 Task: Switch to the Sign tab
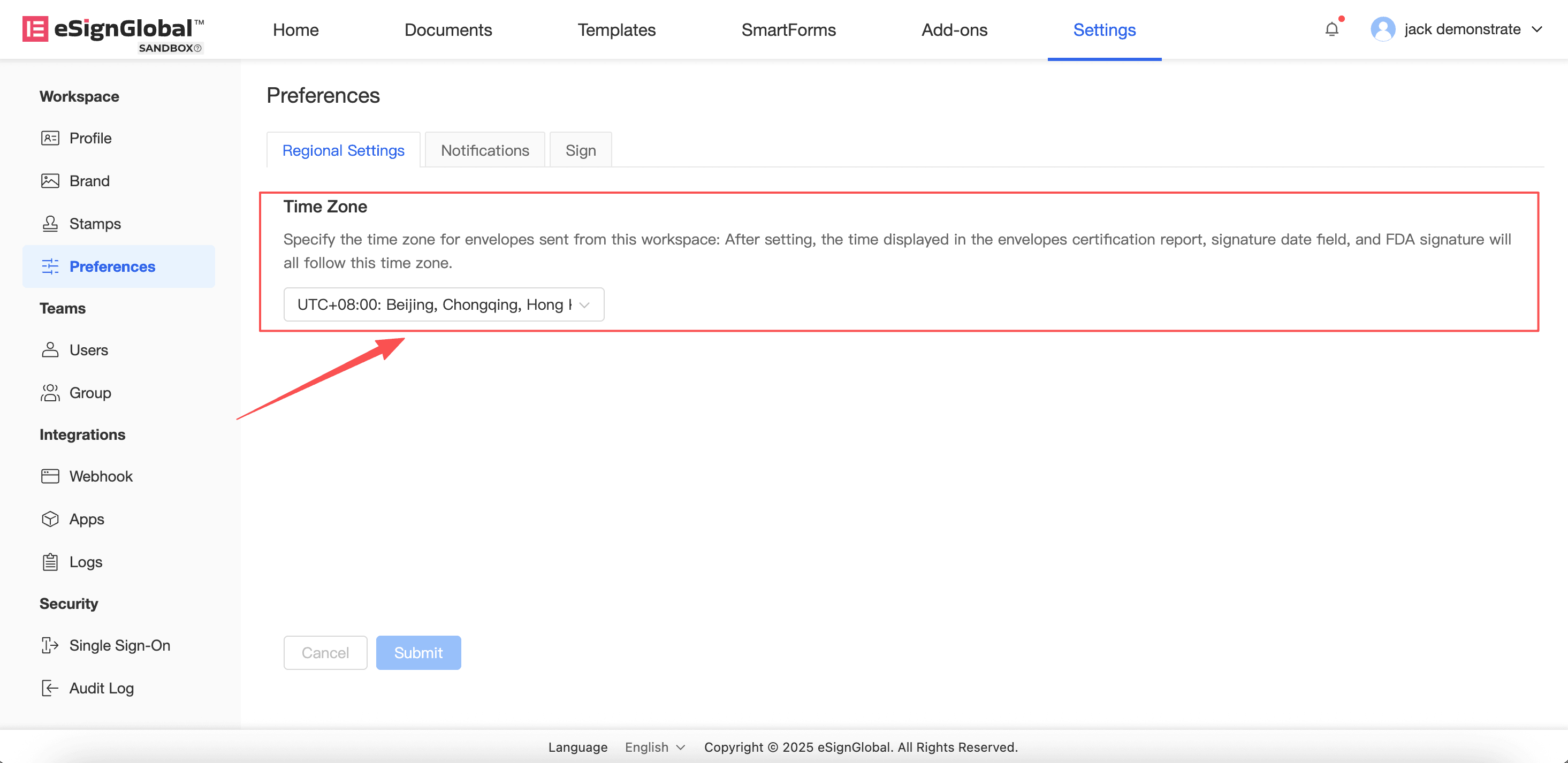coord(580,150)
